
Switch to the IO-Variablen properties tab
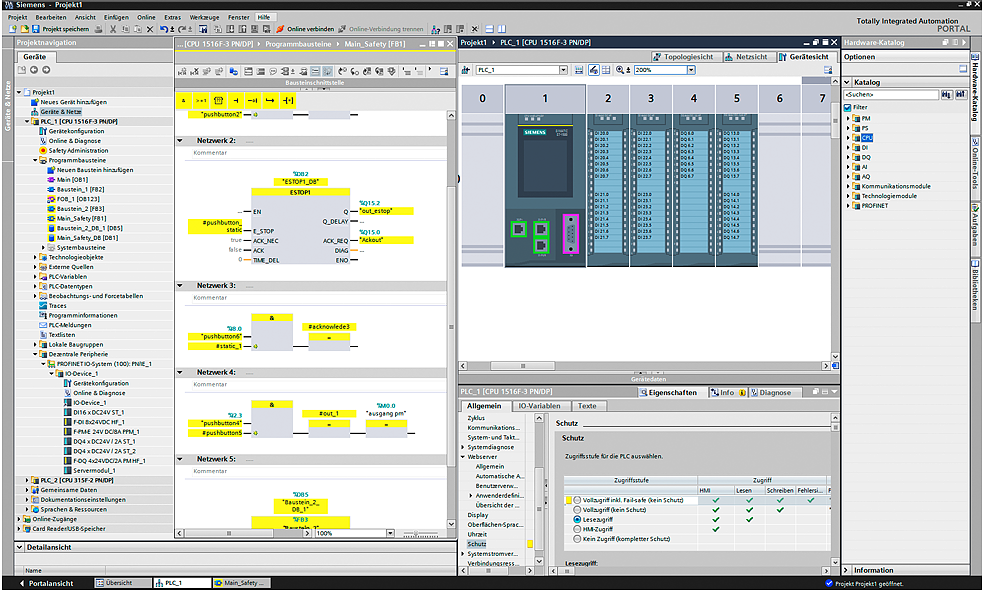pyautogui.click(x=541, y=406)
